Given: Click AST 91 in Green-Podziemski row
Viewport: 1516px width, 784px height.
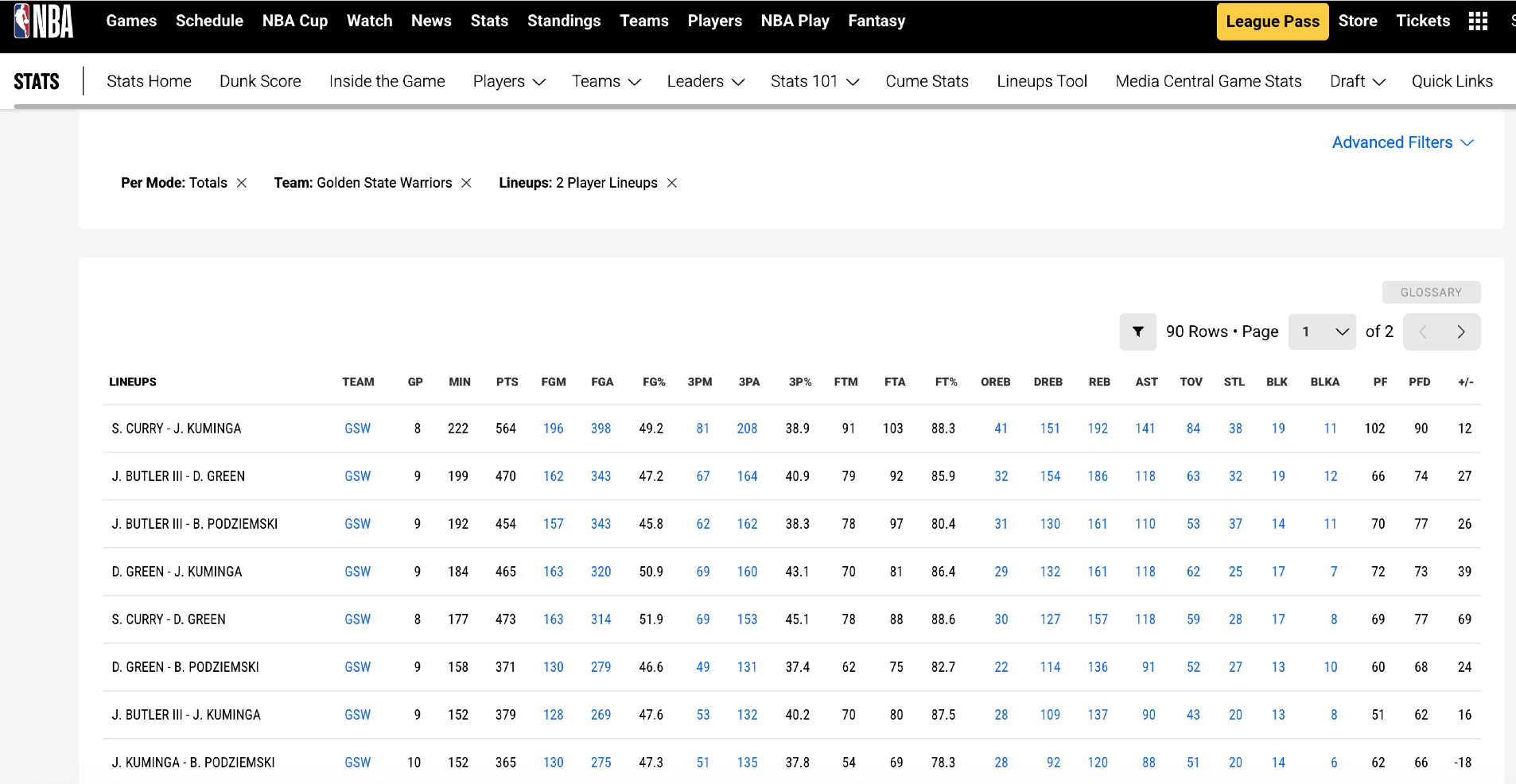Looking at the screenshot, I should pos(1149,667).
